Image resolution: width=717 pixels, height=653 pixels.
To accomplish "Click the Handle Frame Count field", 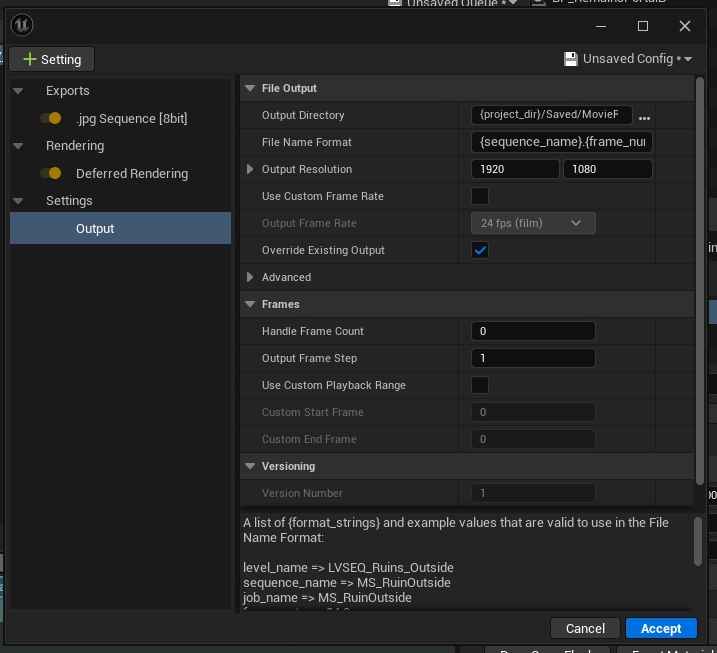I will (533, 331).
